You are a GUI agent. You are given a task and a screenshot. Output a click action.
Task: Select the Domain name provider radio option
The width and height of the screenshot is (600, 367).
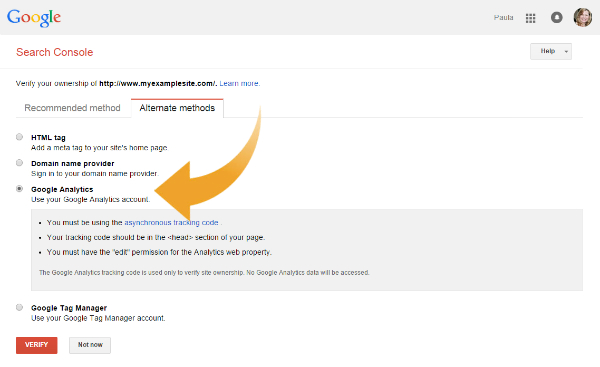[x=20, y=163]
